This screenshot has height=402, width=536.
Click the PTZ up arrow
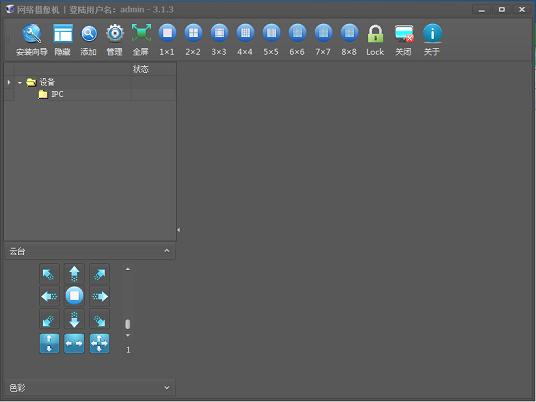74,274
